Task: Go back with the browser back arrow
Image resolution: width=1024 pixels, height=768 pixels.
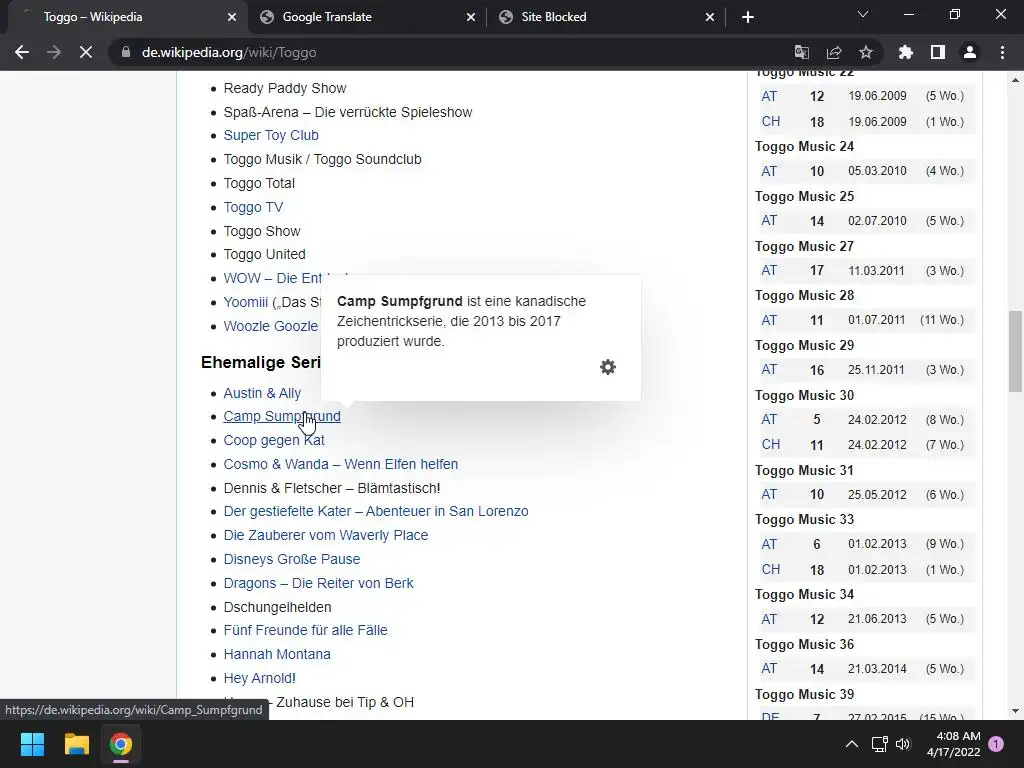Action: [22, 52]
